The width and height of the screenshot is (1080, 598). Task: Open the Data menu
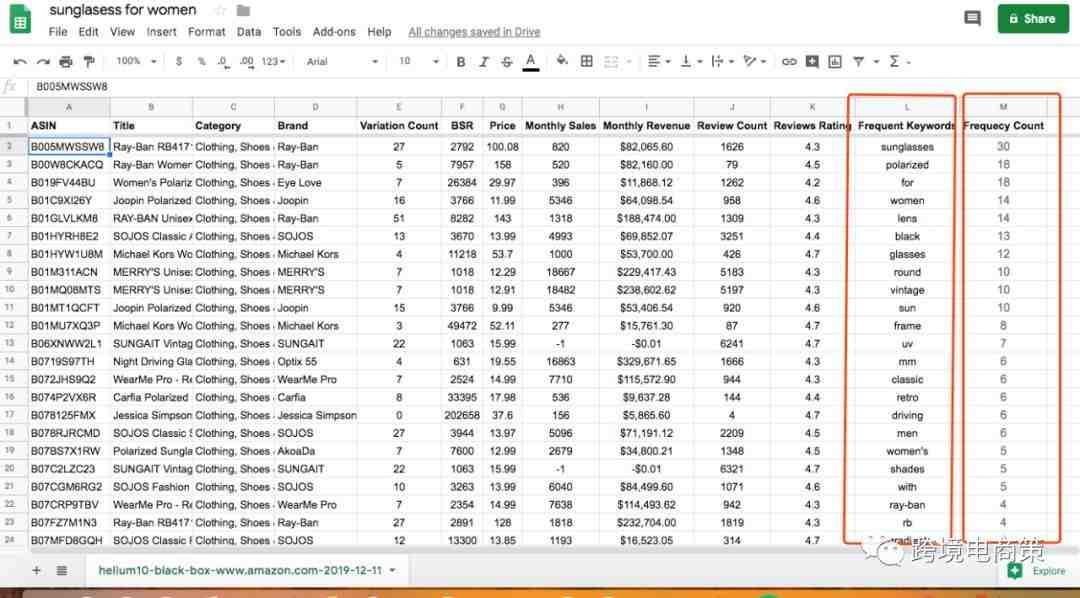[x=249, y=32]
